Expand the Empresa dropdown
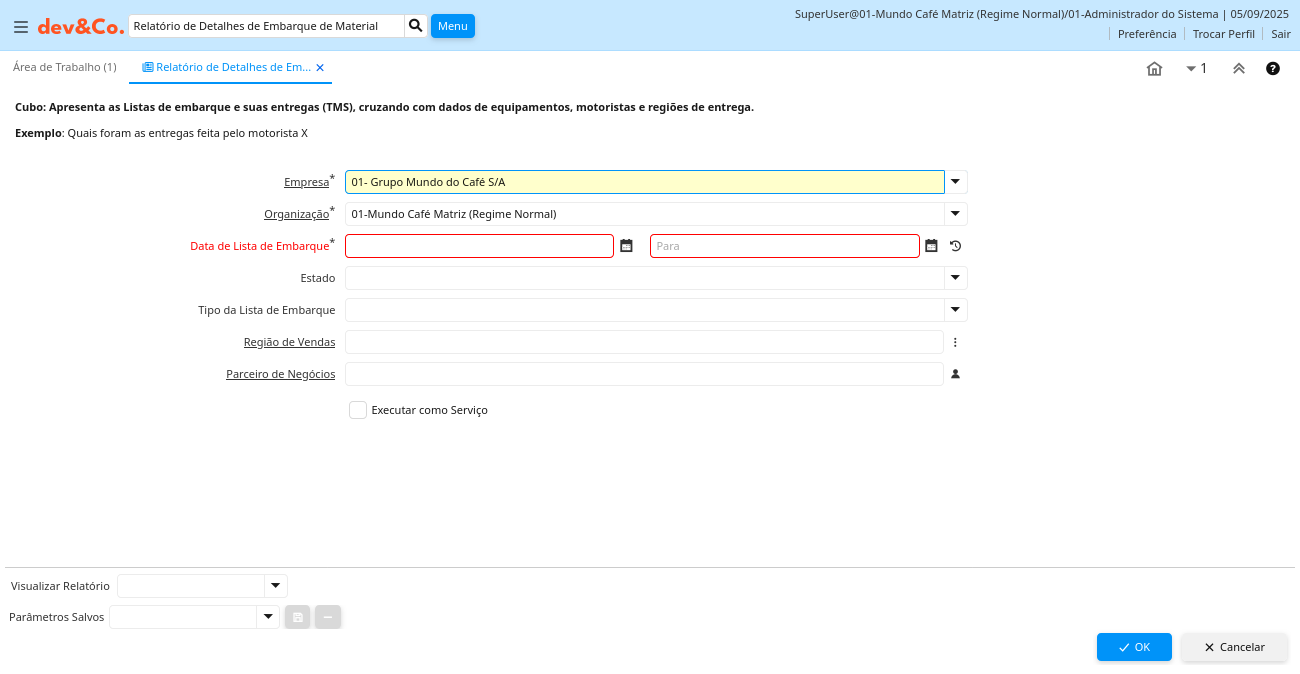Viewport: 1300px width, 674px height. pos(955,182)
